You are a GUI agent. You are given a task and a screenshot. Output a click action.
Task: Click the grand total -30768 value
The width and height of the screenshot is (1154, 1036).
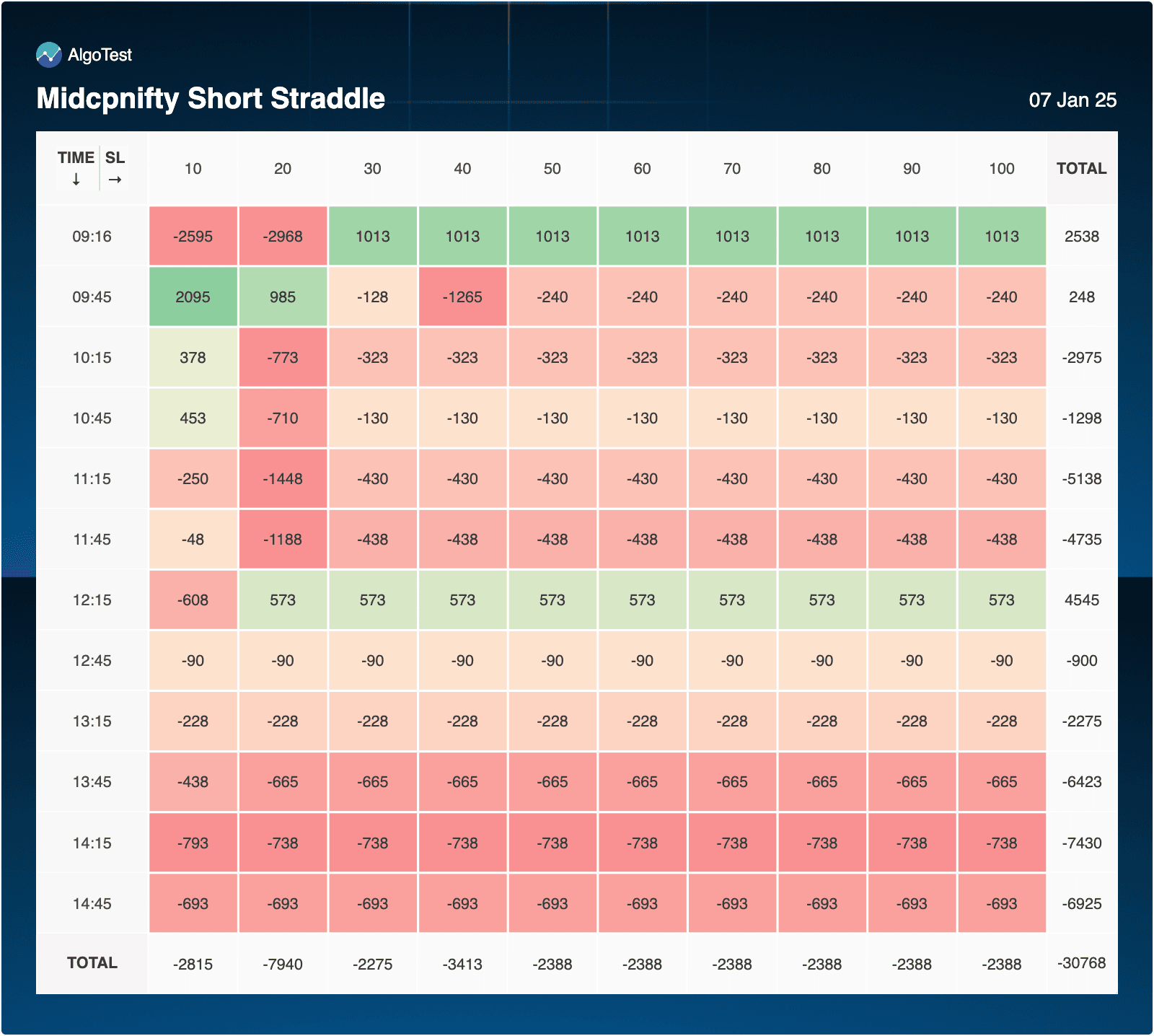click(x=1081, y=963)
